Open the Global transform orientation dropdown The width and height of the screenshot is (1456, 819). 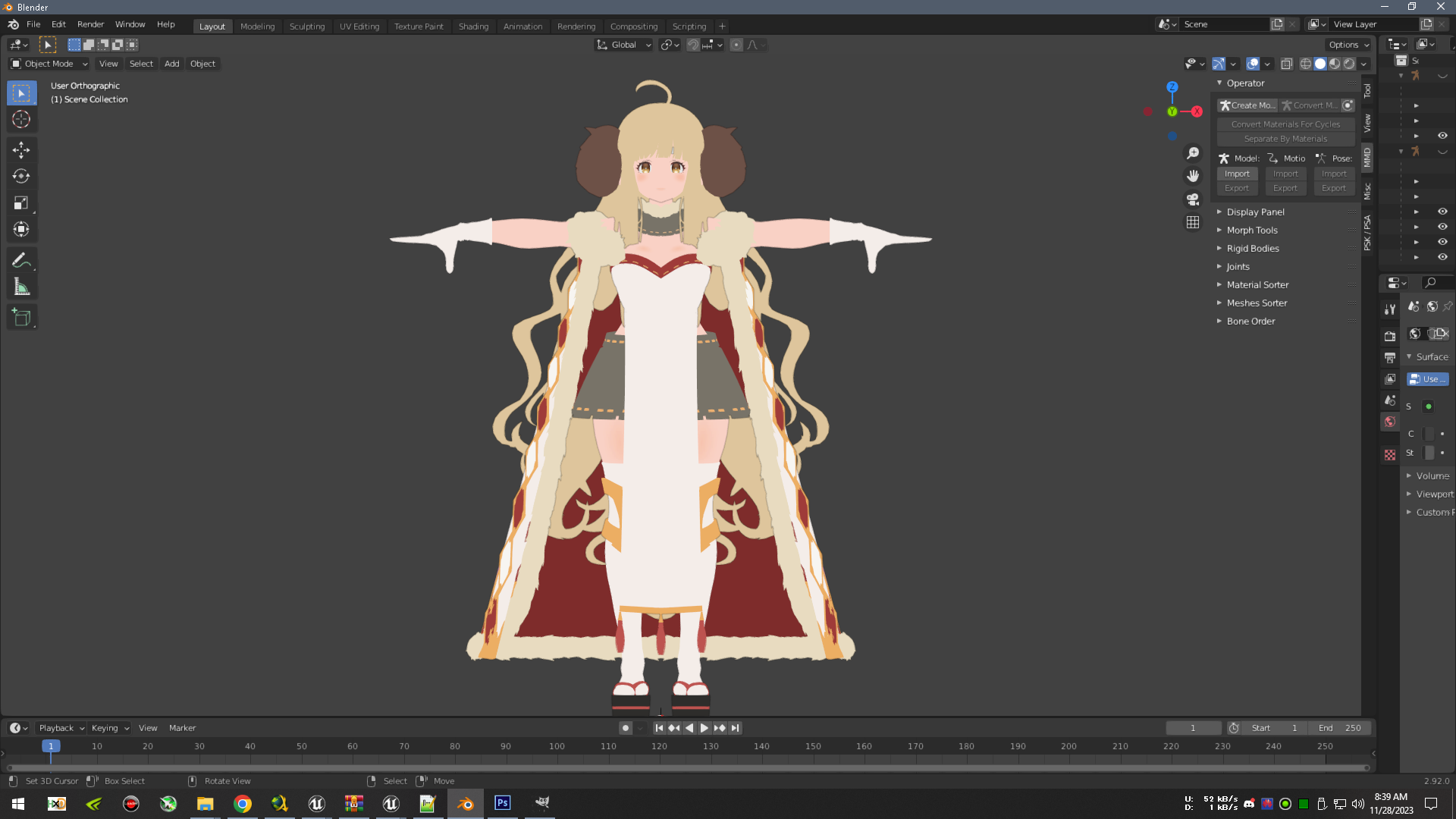click(x=624, y=45)
